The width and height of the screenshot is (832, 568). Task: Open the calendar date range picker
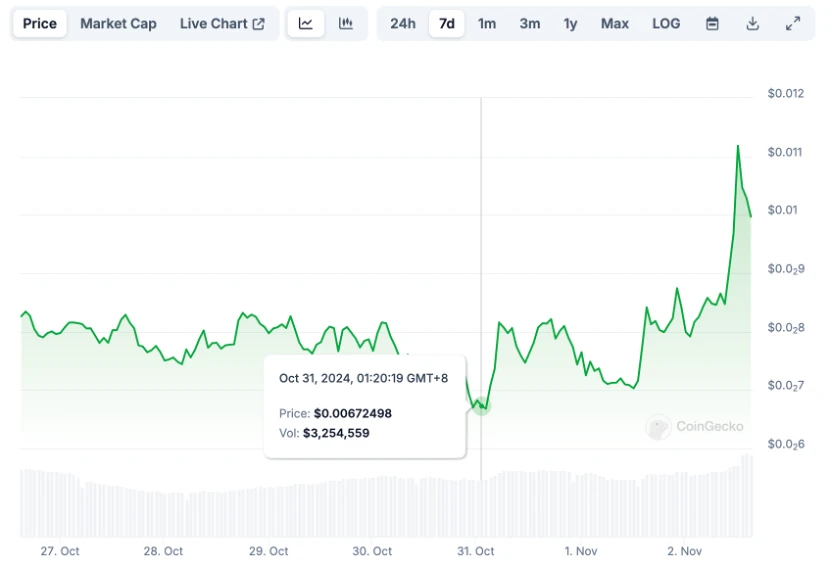(x=712, y=24)
